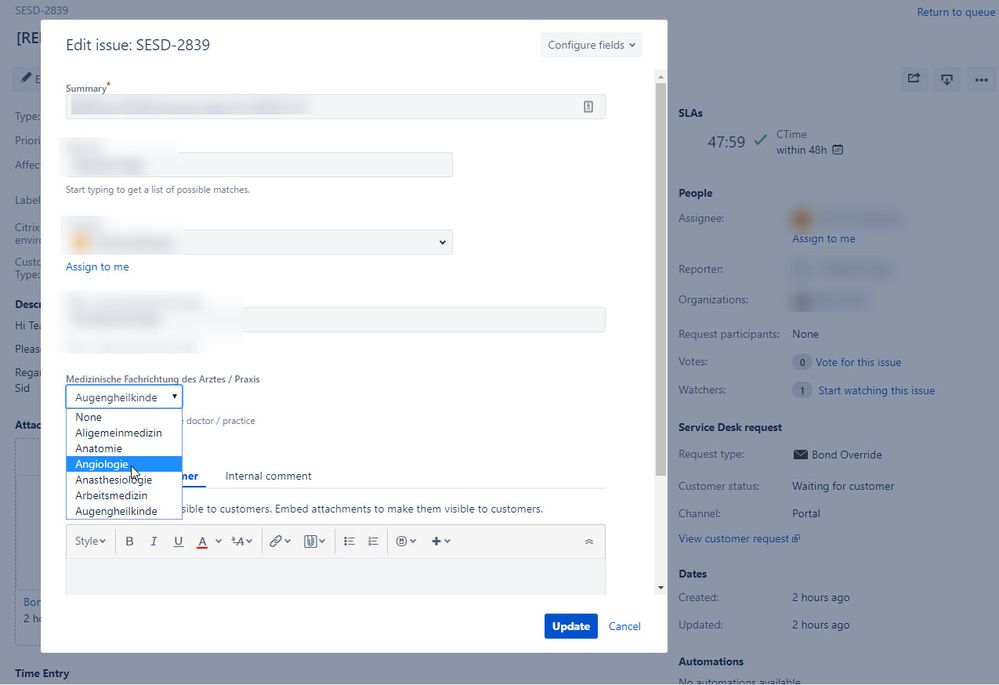
Task: Open more text formatting menu
Action: pyautogui.click(x=242, y=541)
